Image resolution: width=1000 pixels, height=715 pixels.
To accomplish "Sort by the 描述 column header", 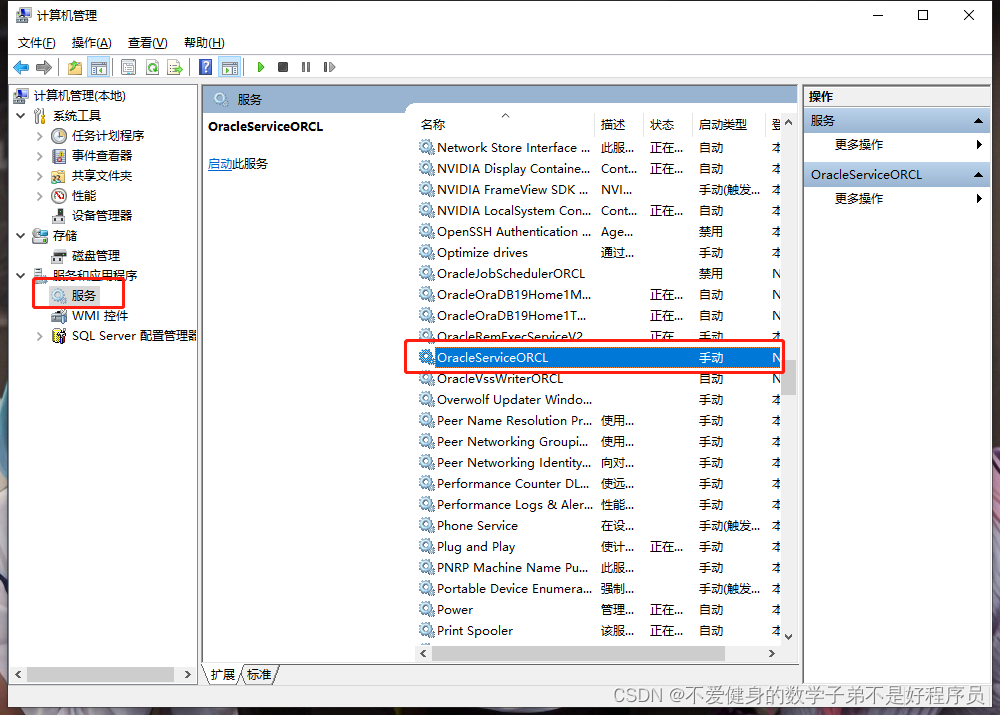I will pos(619,124).
